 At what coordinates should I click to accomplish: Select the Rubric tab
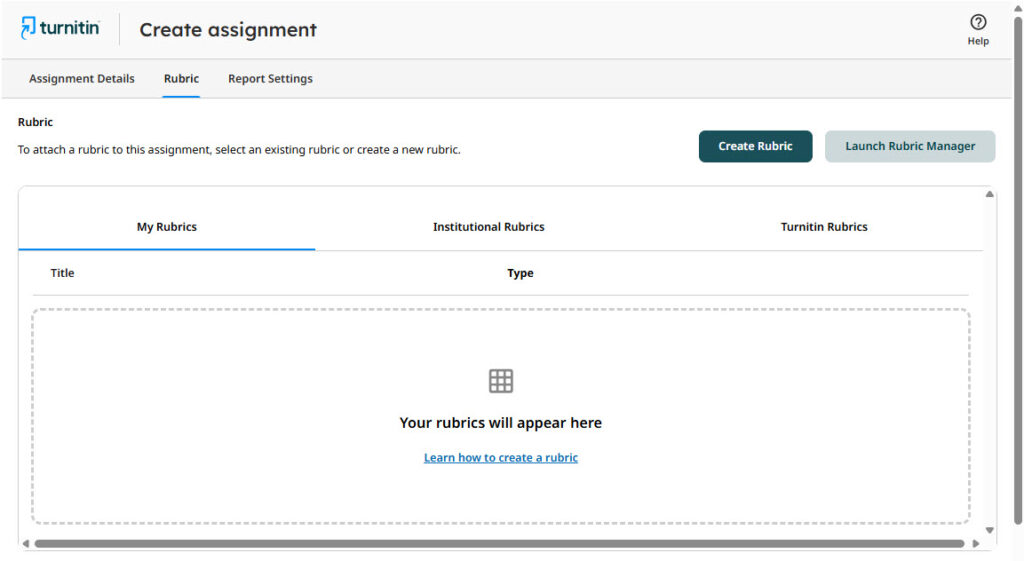coord(181,79)
